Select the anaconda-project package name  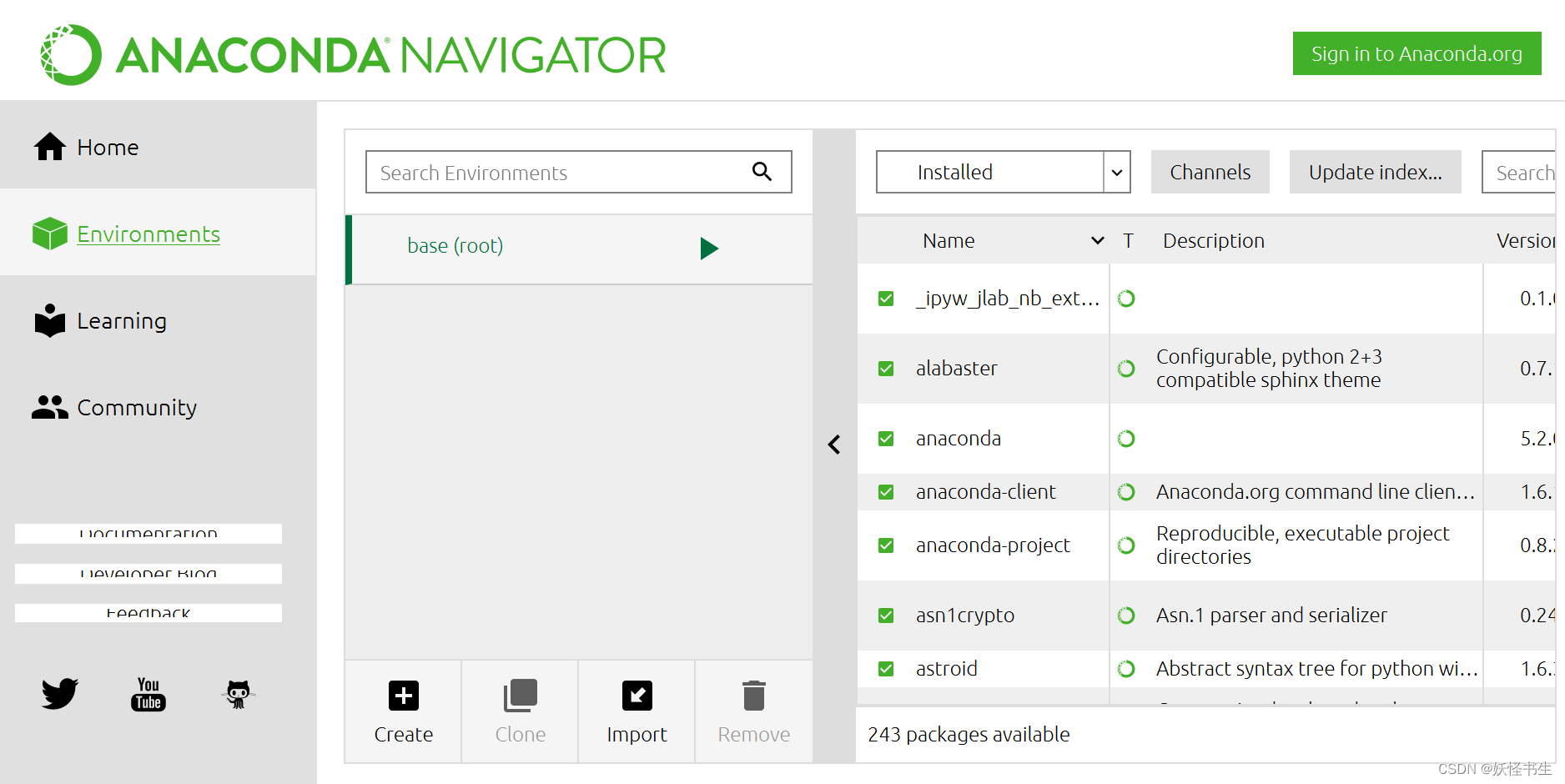(x=993, y=545)
